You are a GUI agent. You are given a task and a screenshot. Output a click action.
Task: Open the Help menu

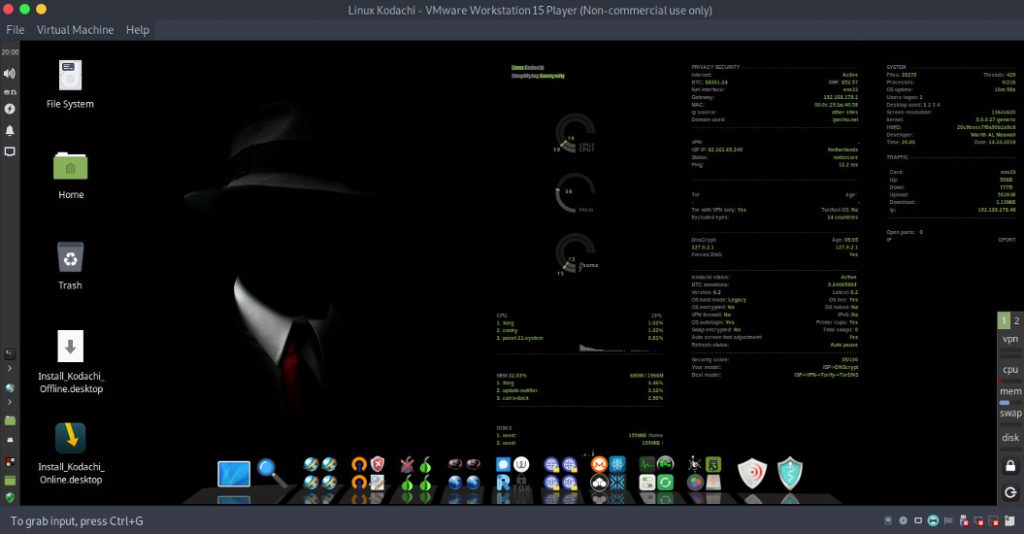138,30
